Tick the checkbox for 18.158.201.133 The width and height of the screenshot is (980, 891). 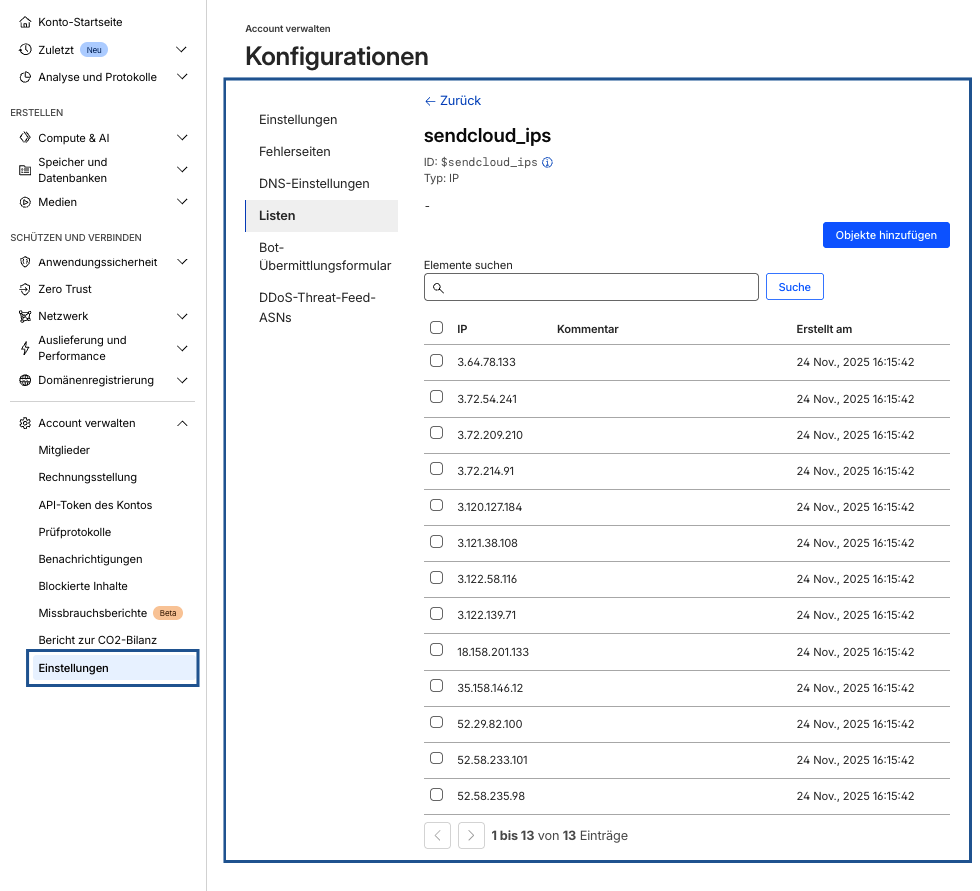[x=436, y=650]
